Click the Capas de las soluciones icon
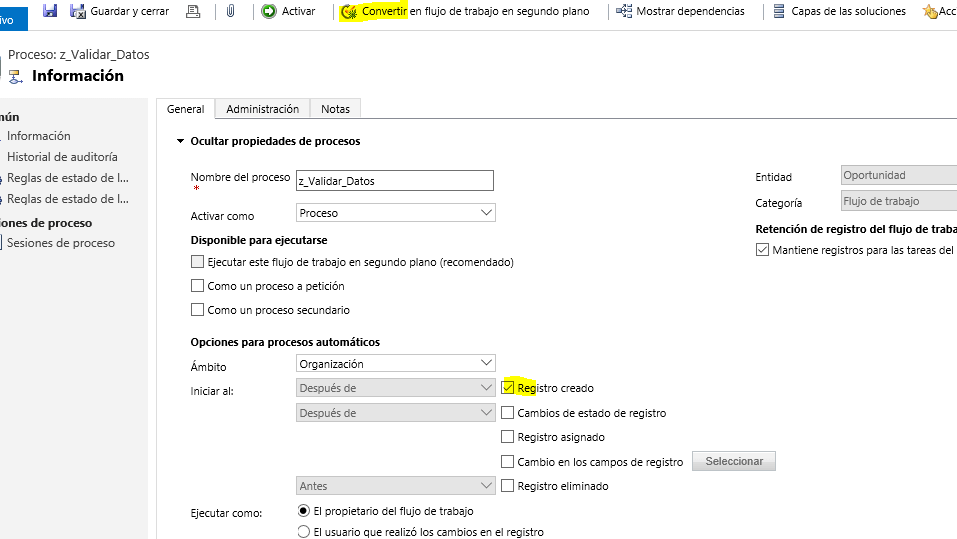 point(779,11)
